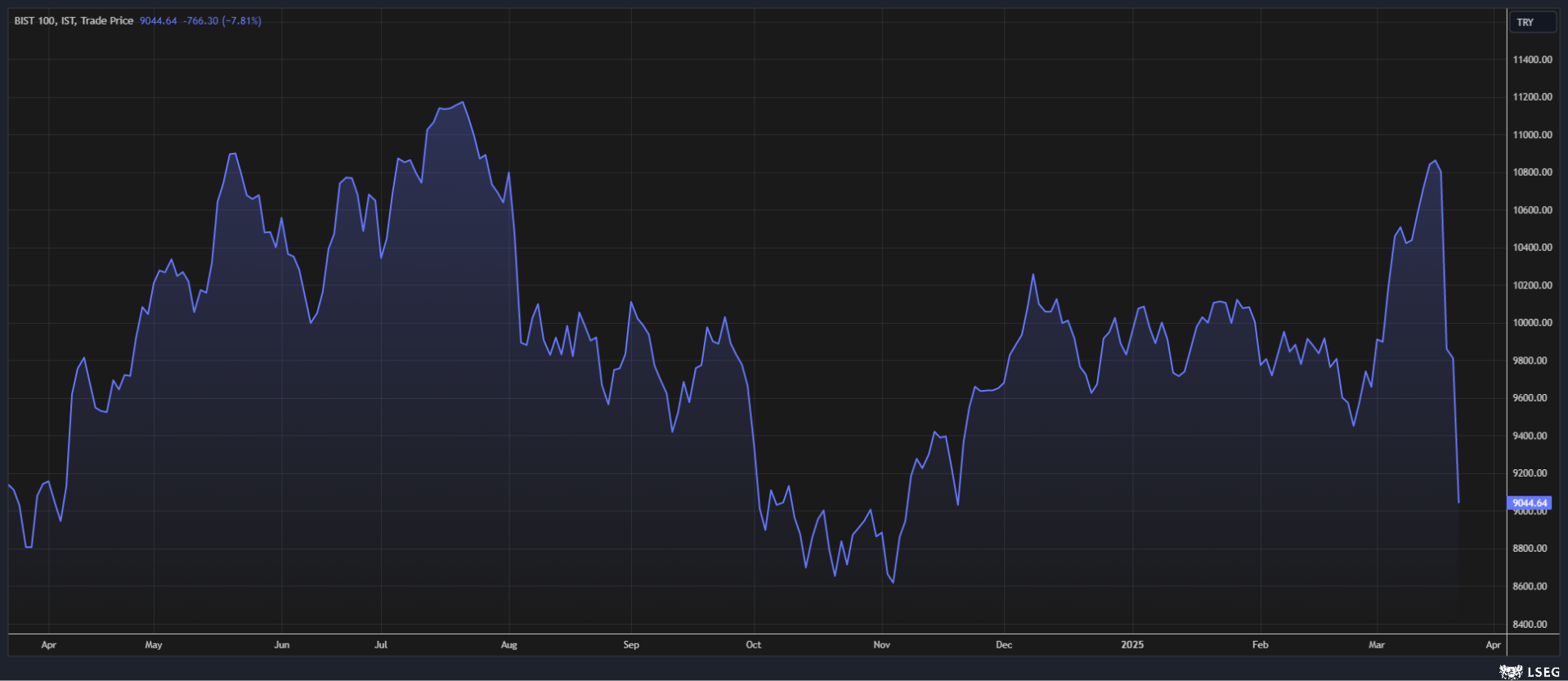The width and height of the screenshot is (1568, 681).
Task: Click the Jun date axis label
Action: [x=282, y=645]
